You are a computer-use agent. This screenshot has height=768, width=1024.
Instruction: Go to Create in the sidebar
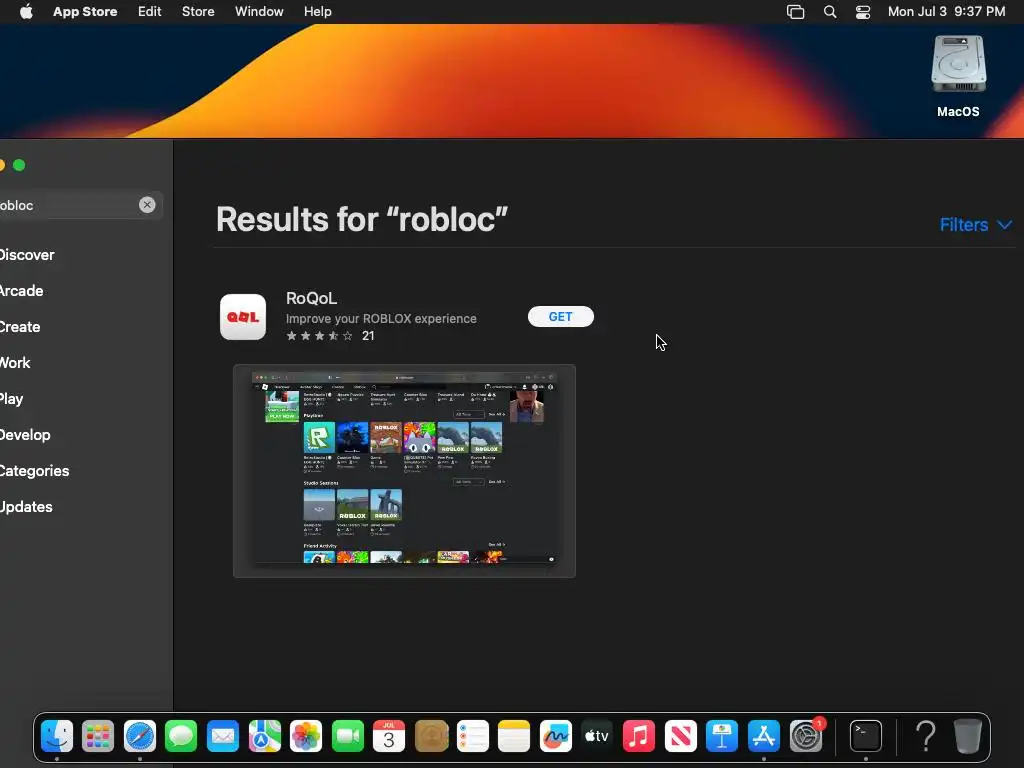coord(20,327)
